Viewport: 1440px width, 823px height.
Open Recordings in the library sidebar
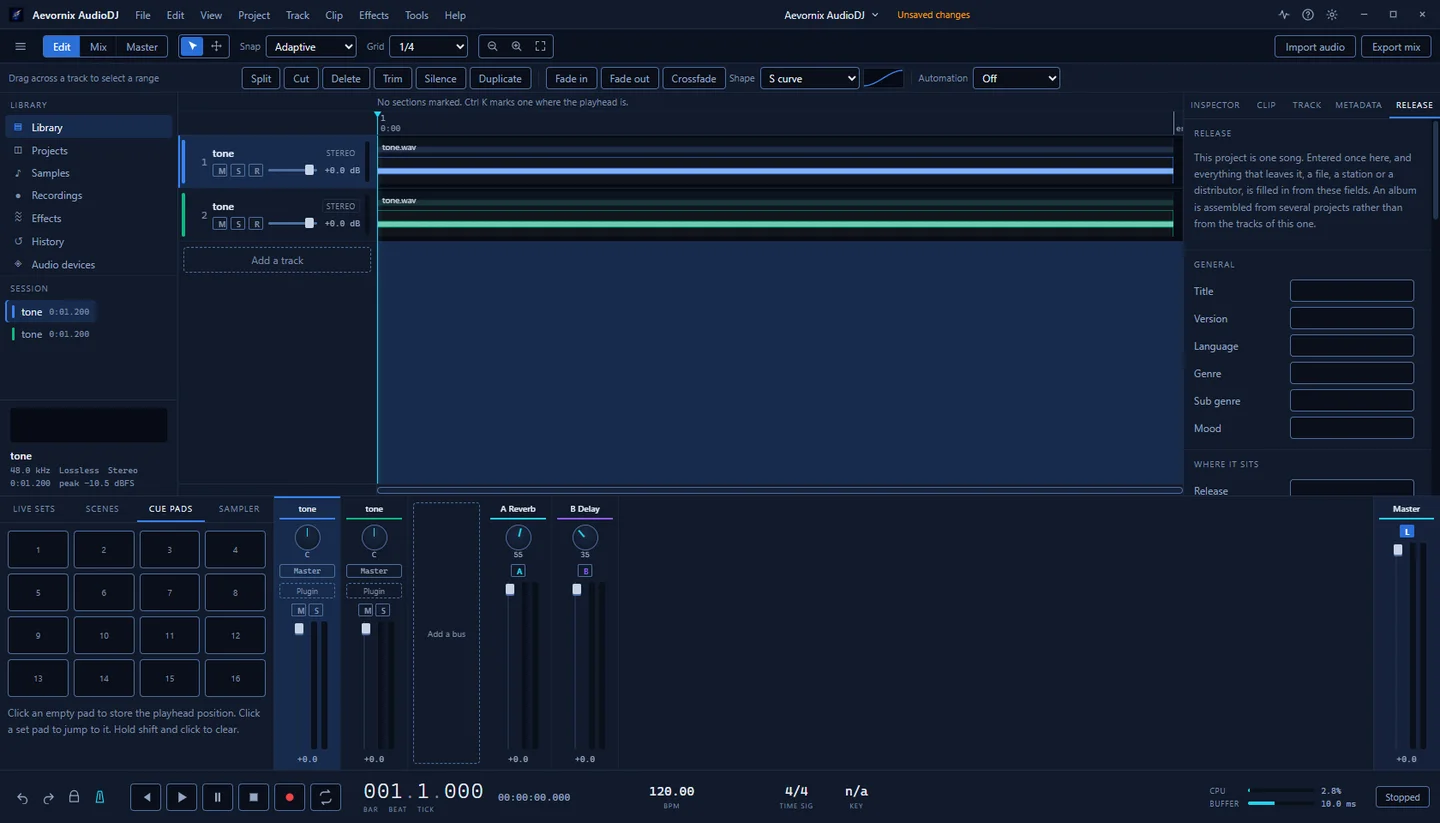(x=89, y=195)
